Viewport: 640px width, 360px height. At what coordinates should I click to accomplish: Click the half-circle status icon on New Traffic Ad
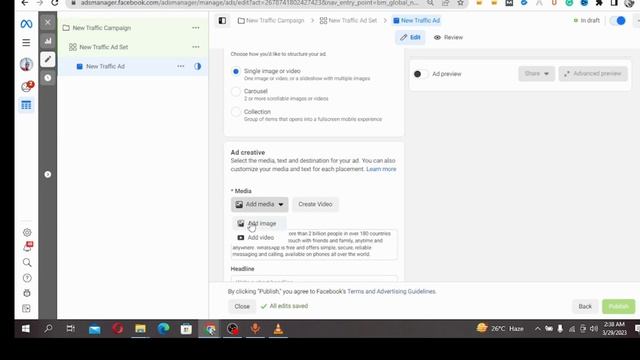tap(198, 66)
